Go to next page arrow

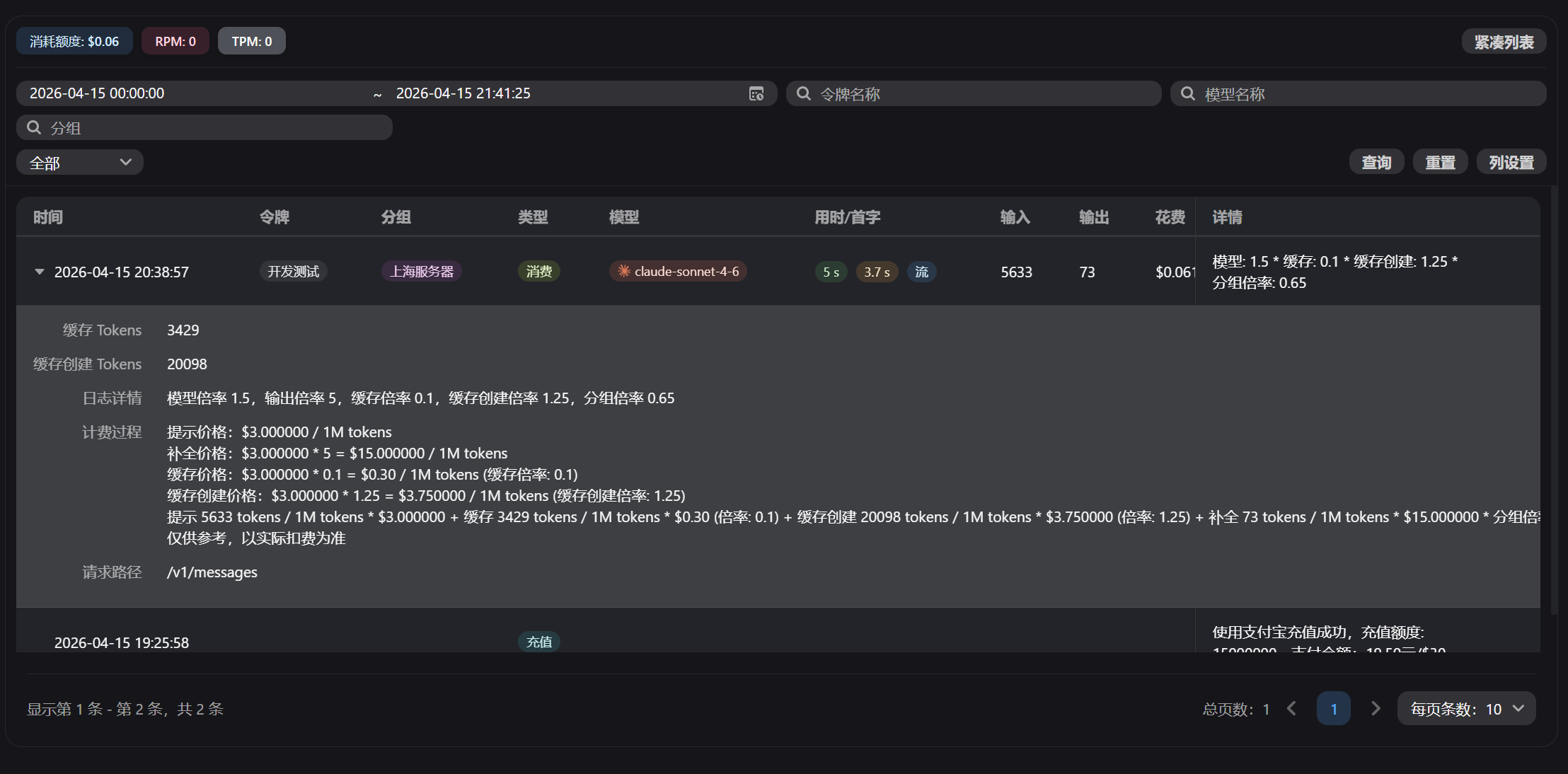pyautogui.click(x=1375, y=708)
